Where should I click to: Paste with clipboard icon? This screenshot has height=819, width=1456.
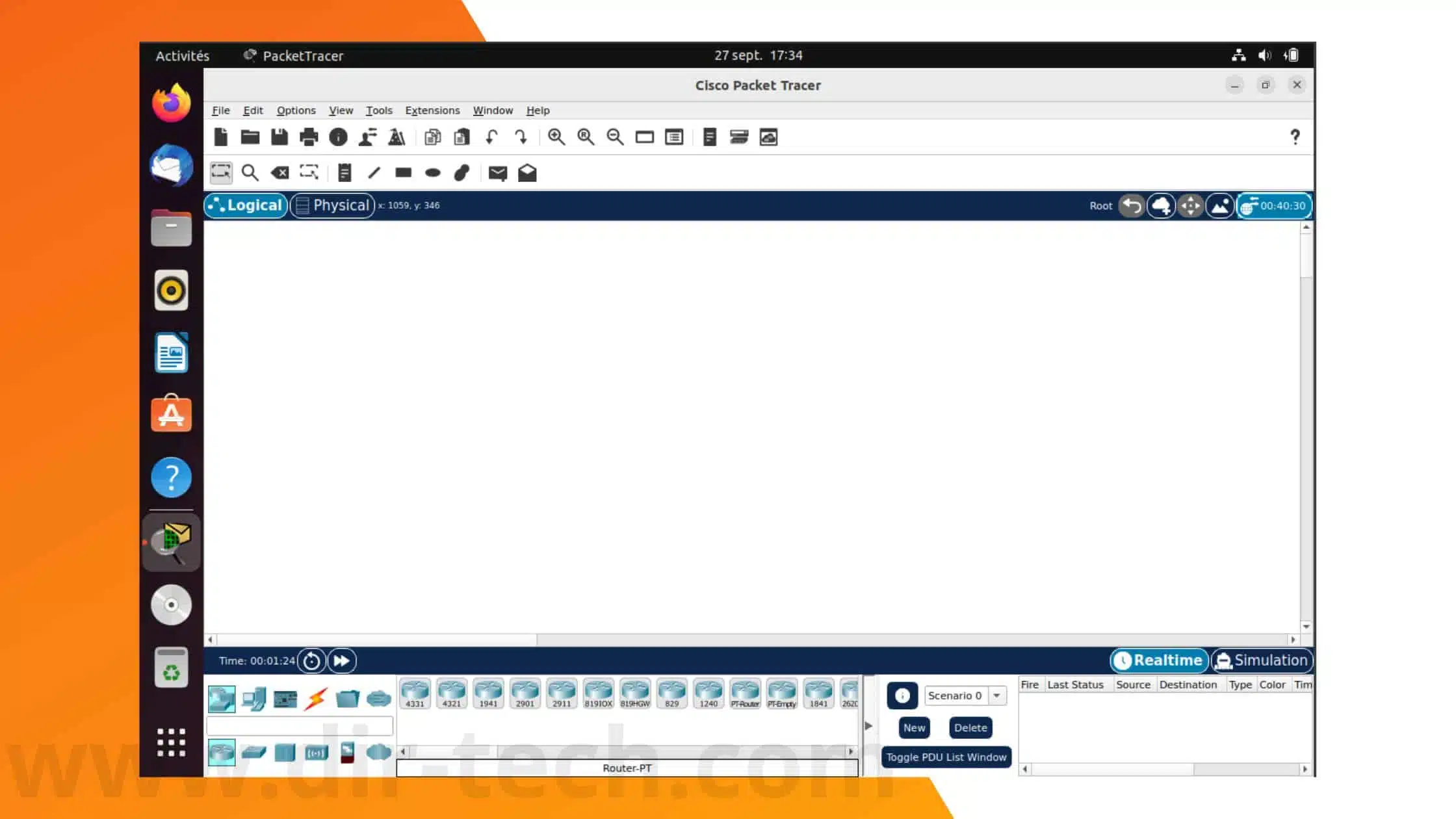[x=462, y=137]
